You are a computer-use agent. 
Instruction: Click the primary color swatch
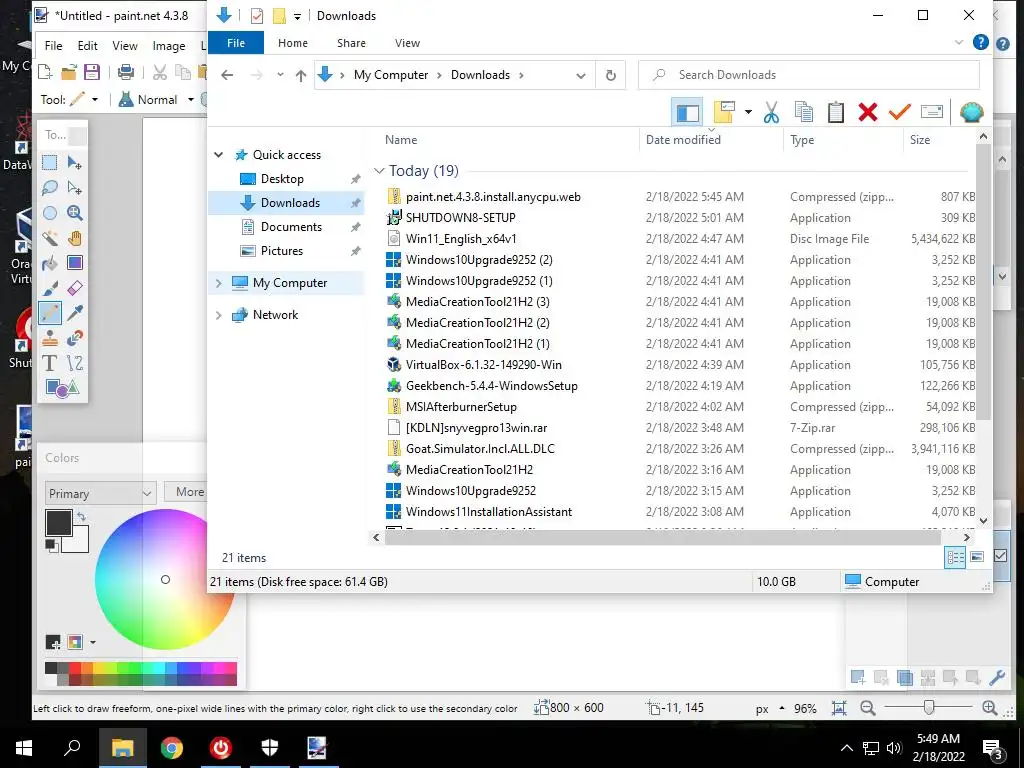(59, 523)
